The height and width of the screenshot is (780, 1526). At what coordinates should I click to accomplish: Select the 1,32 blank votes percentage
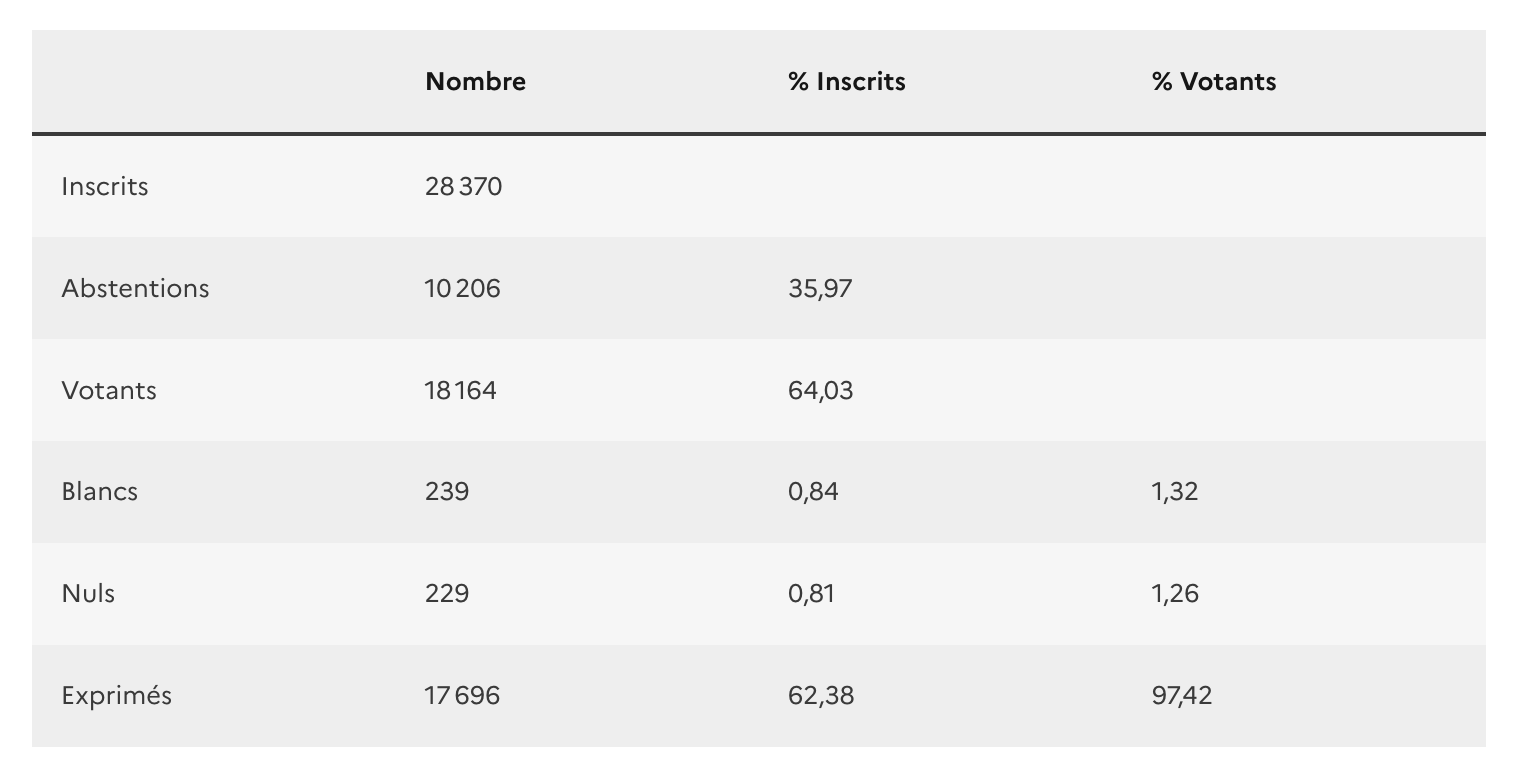[1174, 492]
